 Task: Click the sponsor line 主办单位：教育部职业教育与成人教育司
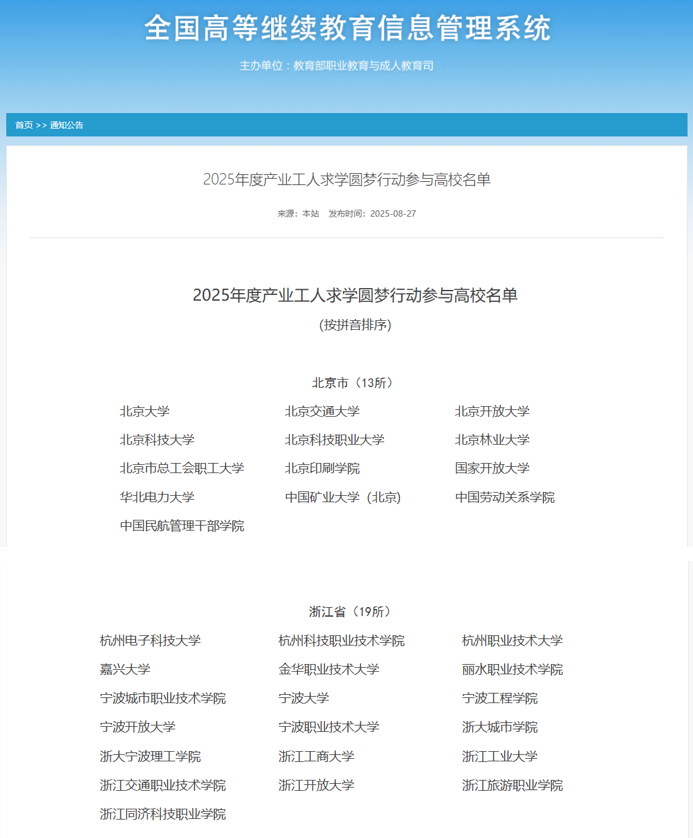click(x=337, y=66)
